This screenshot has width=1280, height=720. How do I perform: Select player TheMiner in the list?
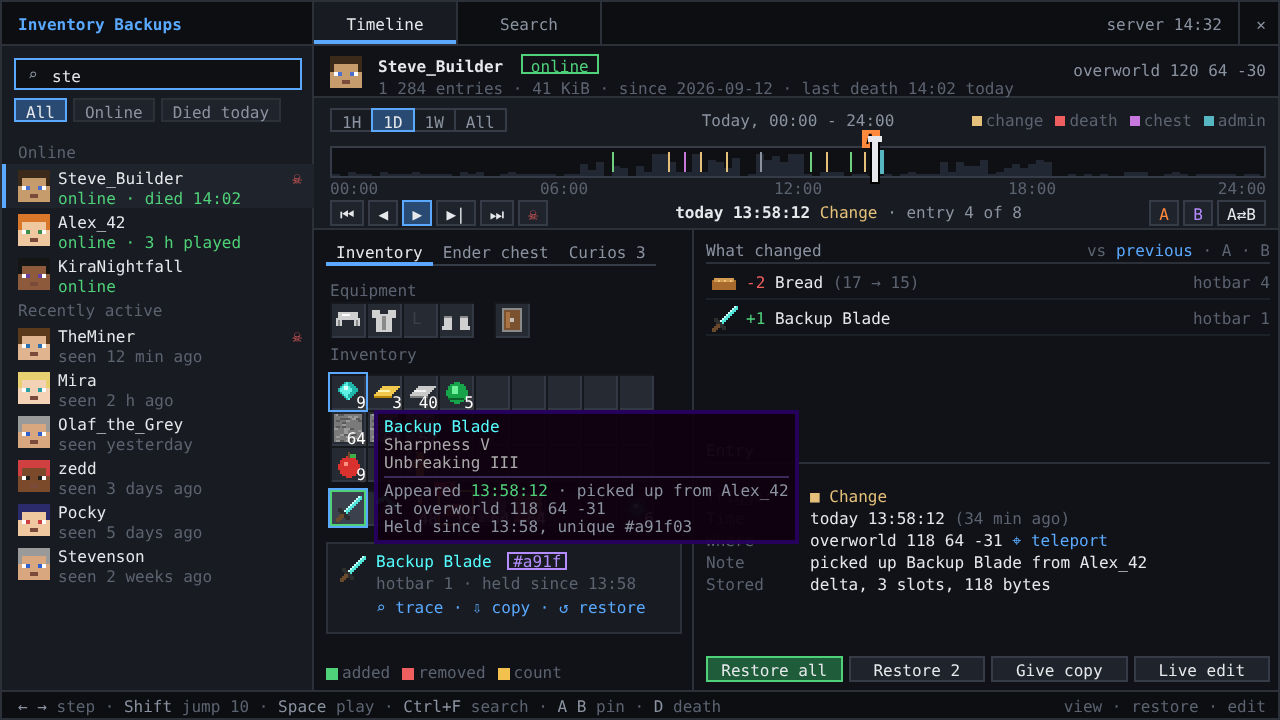157,345
